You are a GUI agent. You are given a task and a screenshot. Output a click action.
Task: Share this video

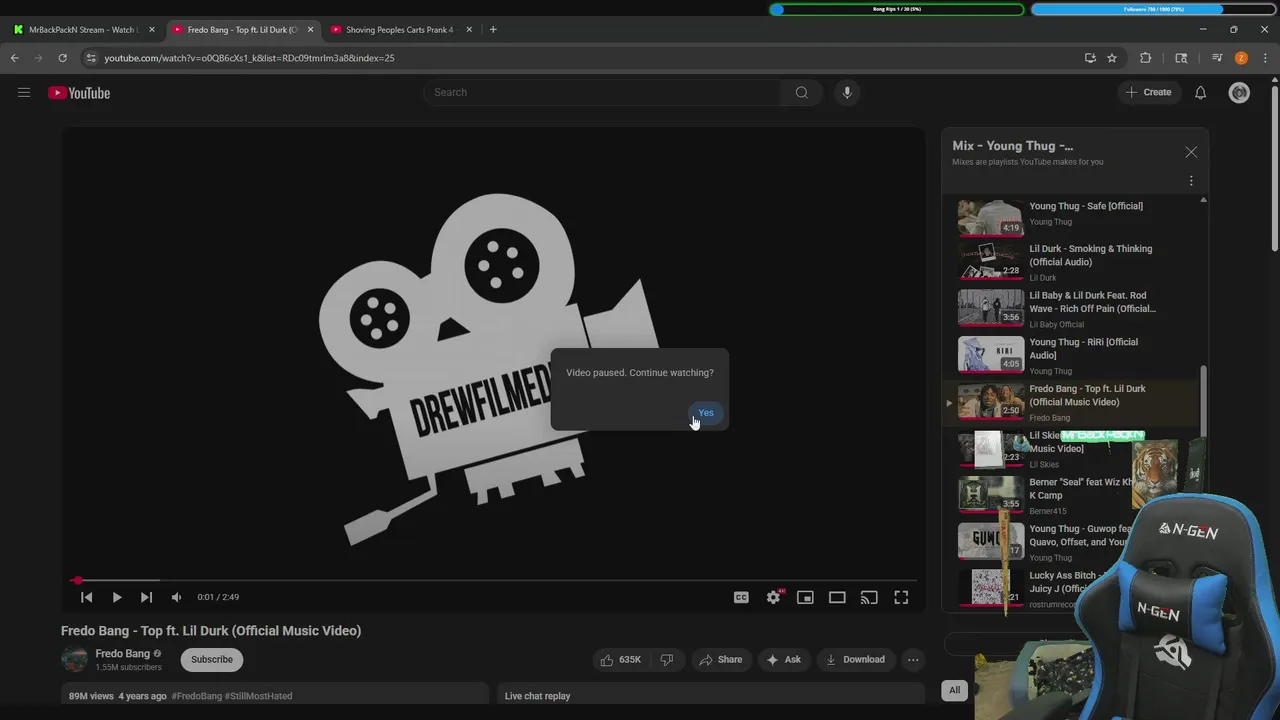tap(720, 659)
